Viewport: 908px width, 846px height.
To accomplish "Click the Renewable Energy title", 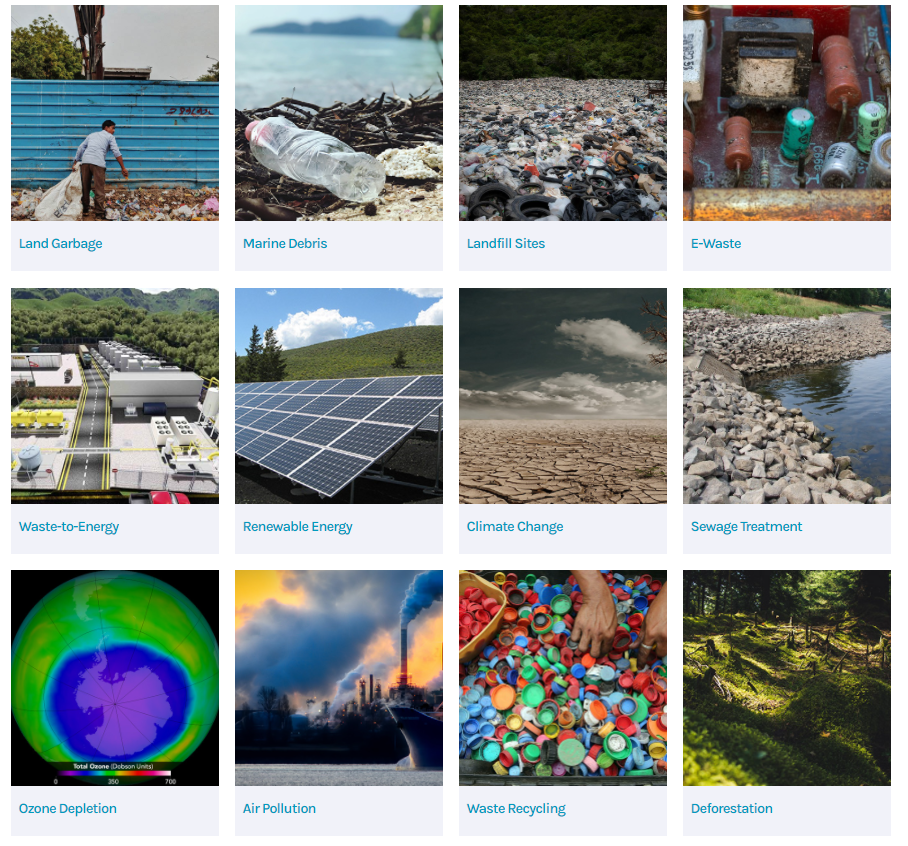I will point(298,527).
